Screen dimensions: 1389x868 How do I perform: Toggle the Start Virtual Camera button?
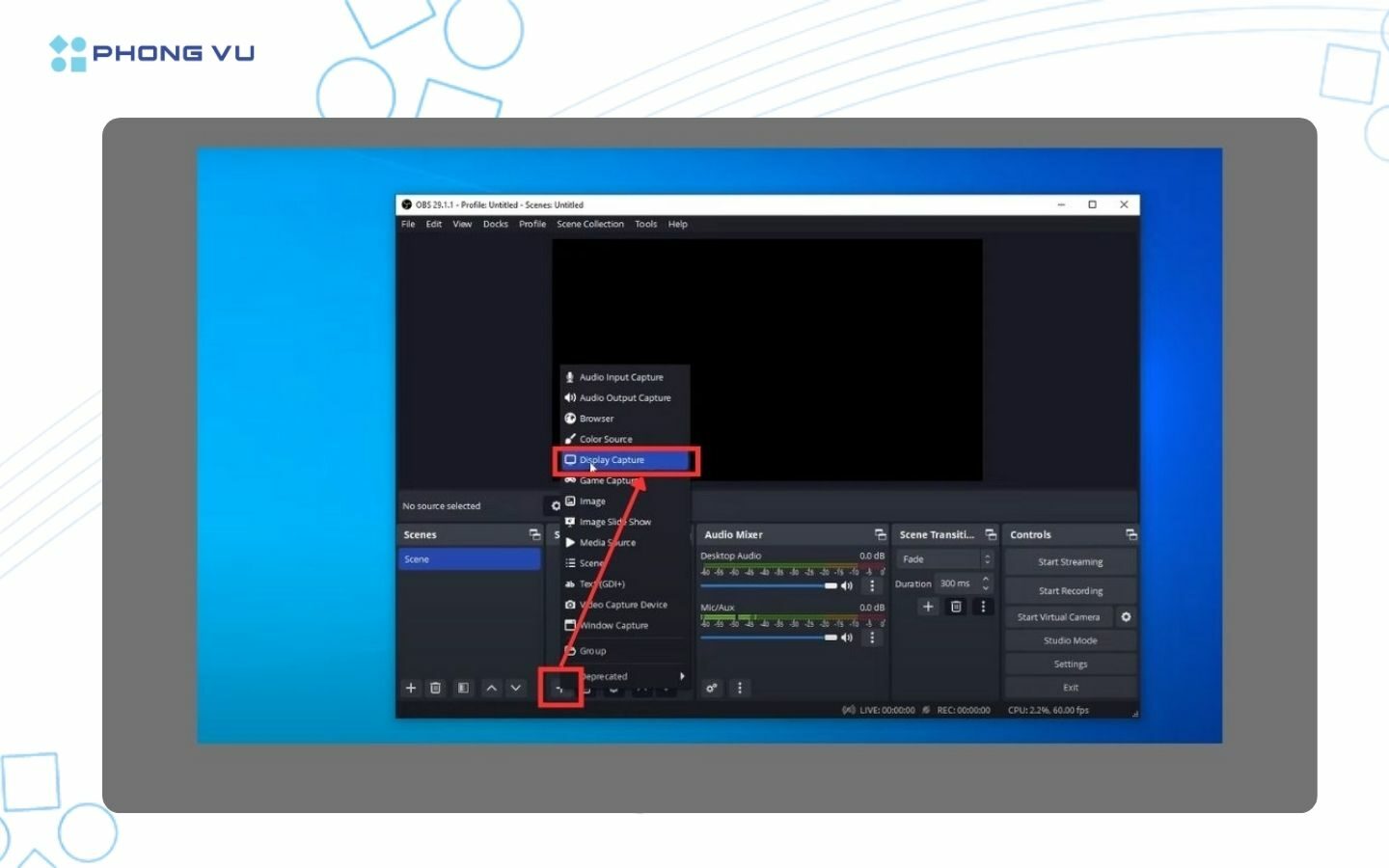click(1059, 617)
